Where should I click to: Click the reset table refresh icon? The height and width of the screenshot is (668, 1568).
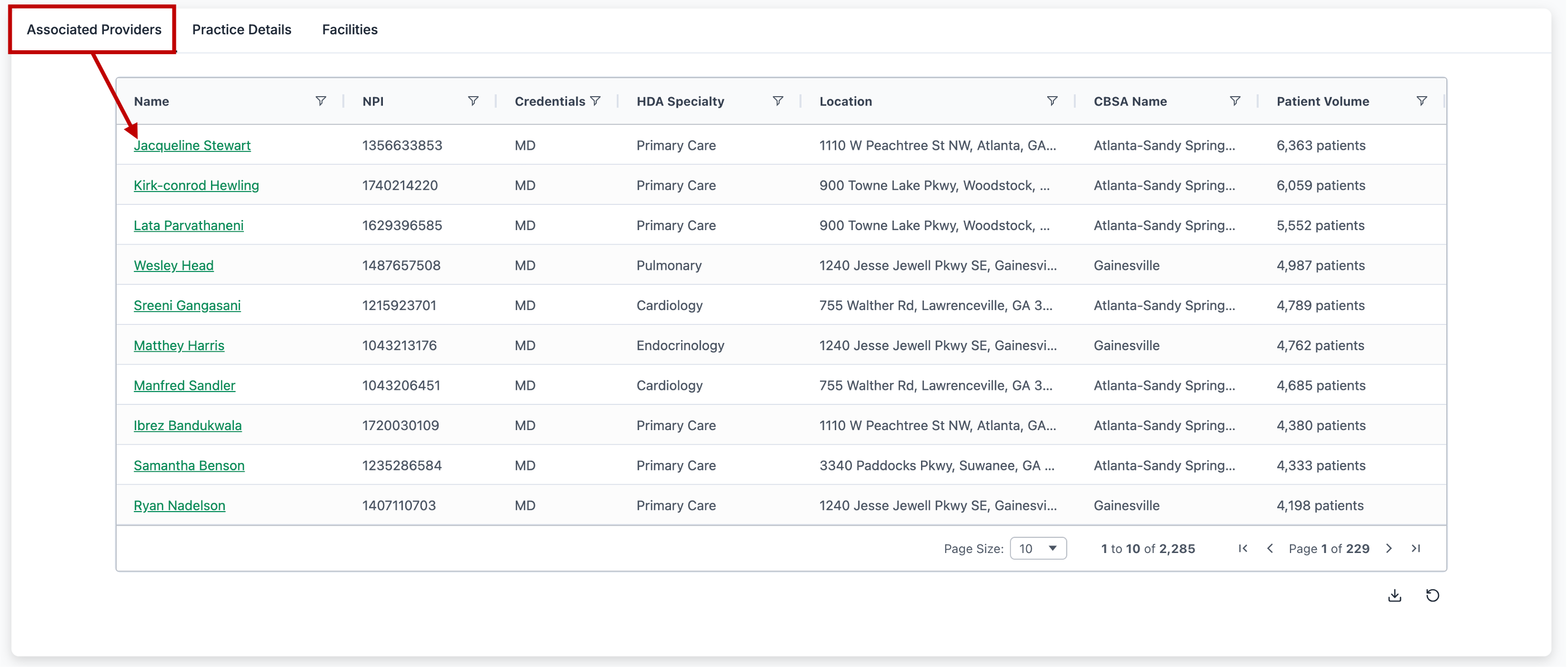click(x=1432, y=595)
